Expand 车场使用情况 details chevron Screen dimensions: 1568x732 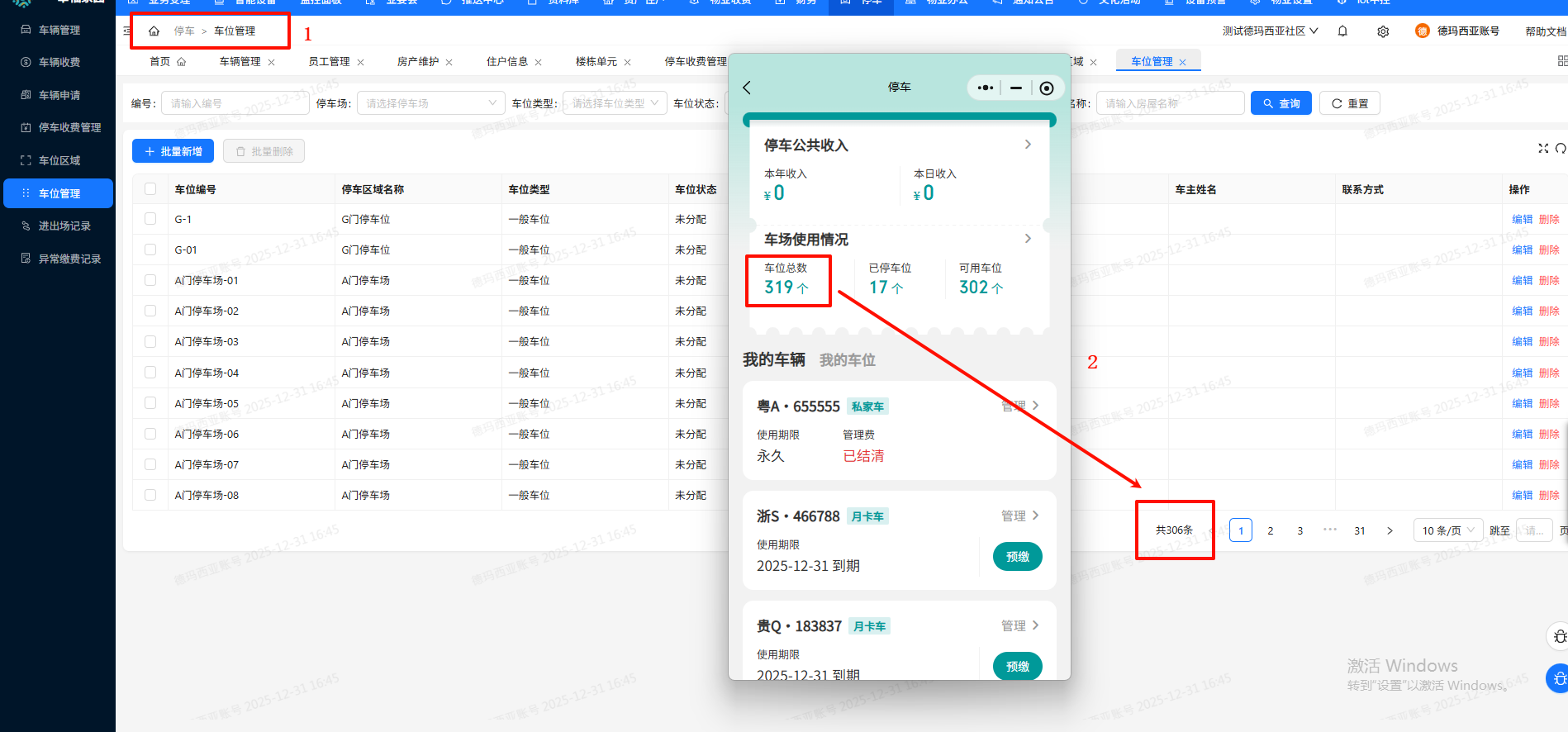click(1028, 239)
